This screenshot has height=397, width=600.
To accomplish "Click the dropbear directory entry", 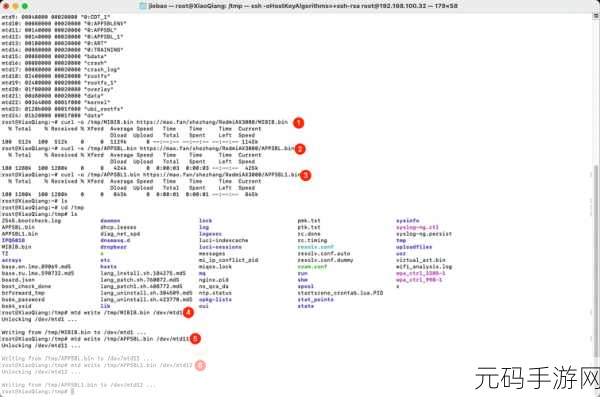I will pyautogui.click(x=114, y=247).
